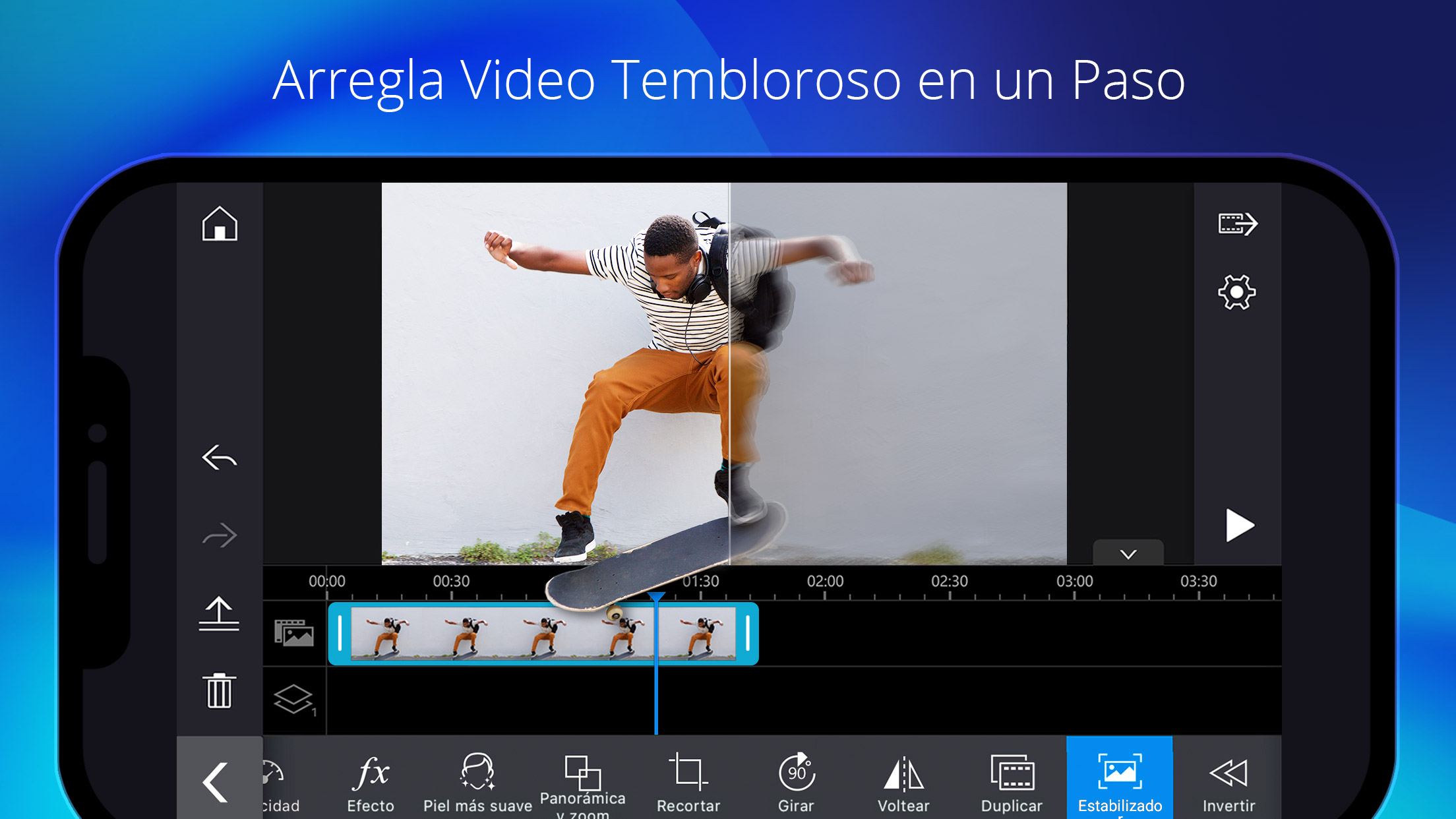
Task: Toggle the Estabilizador tool
Action: point(1120,779)
